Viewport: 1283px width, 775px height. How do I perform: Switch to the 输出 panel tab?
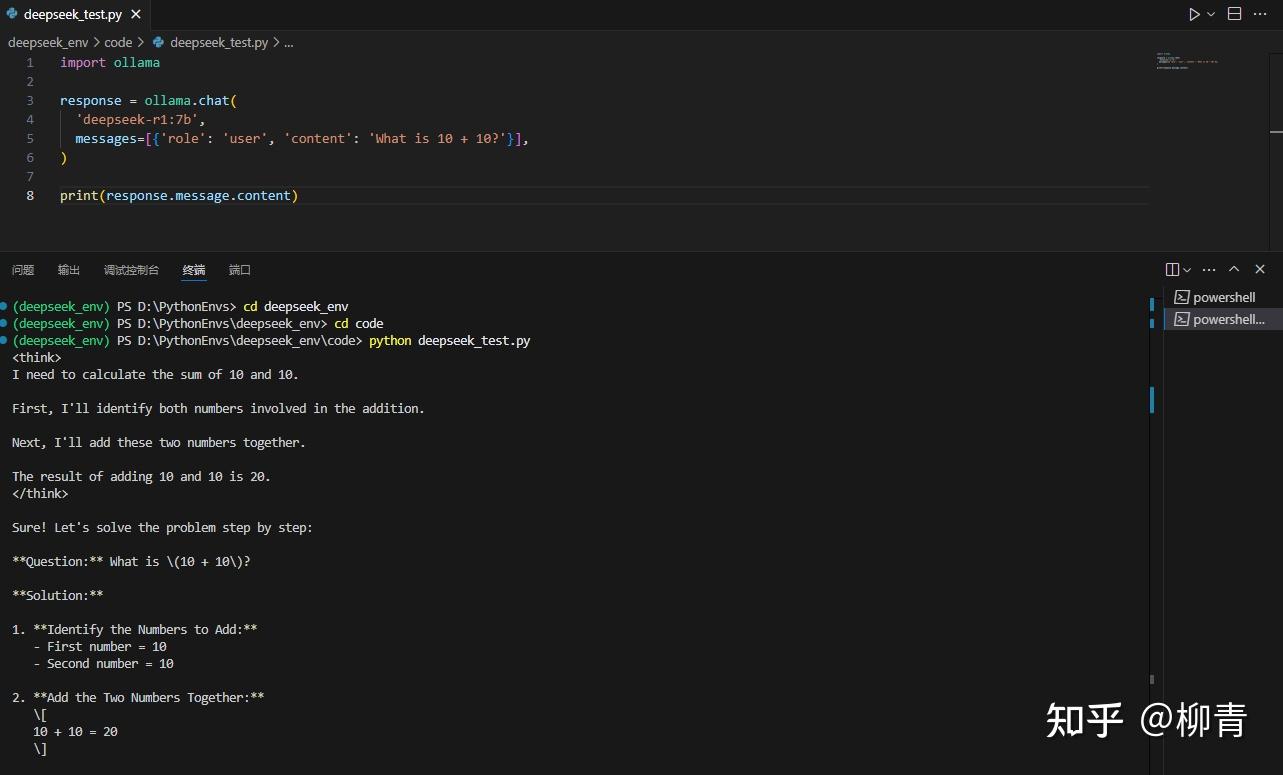pos(68,269)
